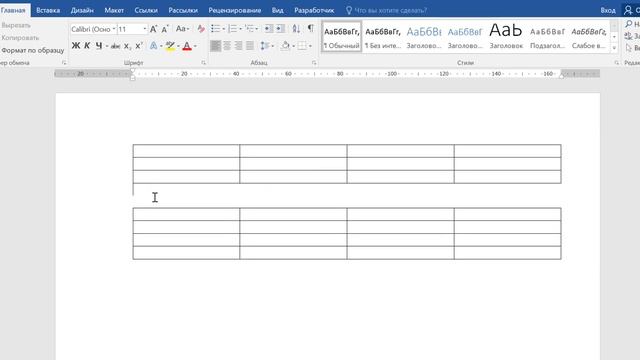Toggle bold (Ж) formatting
Image resolution: width=640 pixels, height=360 pixels.
76,46
